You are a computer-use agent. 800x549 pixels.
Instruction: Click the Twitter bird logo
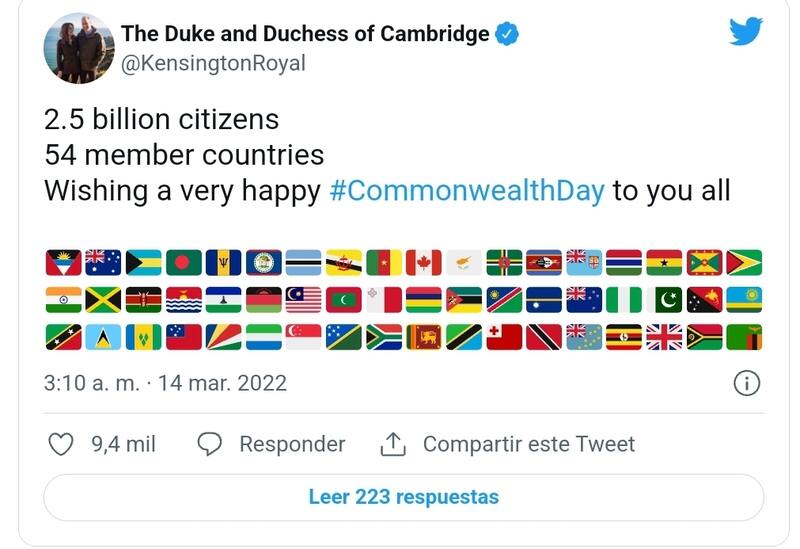[x=745, y=31]
